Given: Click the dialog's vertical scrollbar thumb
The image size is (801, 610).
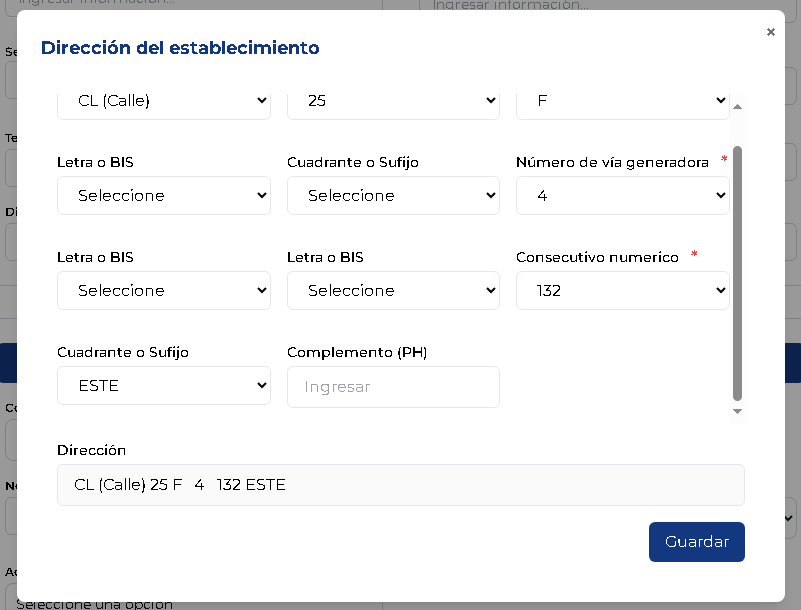Looking at the screenshot, I should coord(738,272).
